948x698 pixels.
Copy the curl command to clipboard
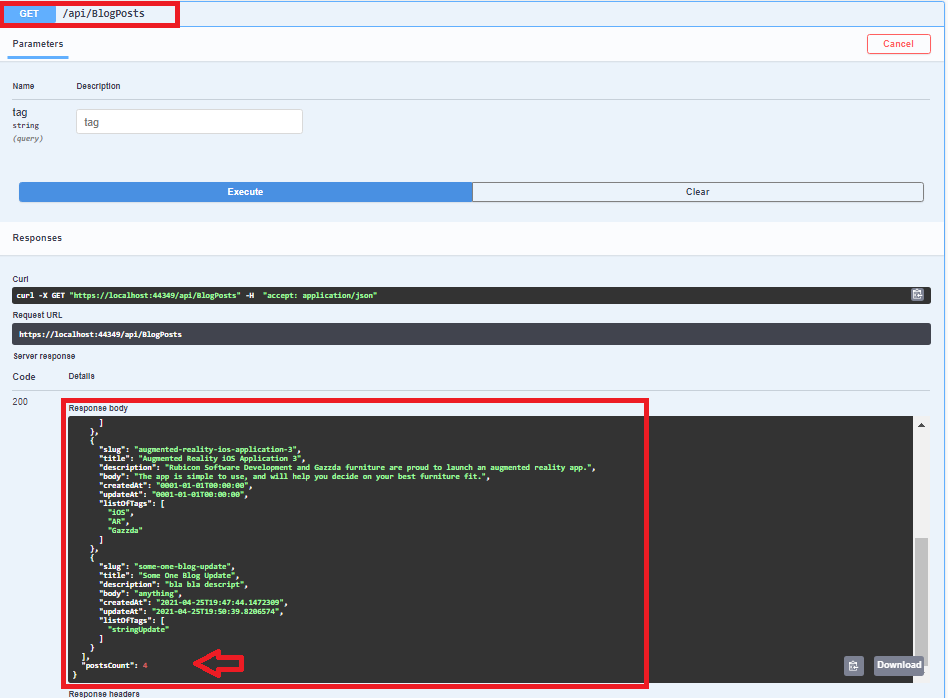point(917,295)
